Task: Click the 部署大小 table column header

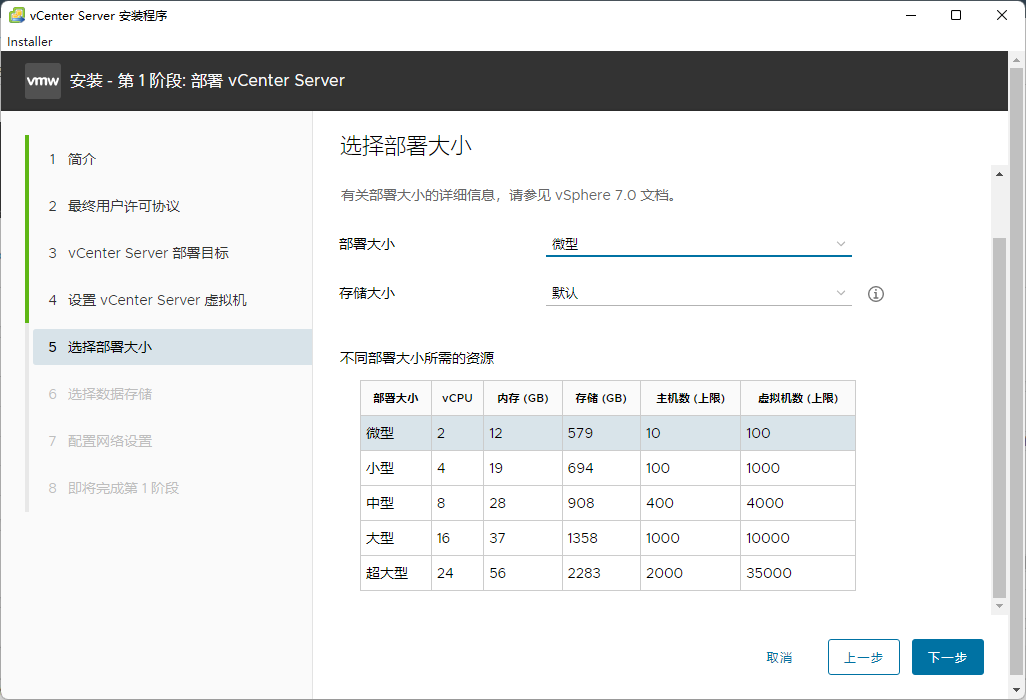Action: point(396,398)
